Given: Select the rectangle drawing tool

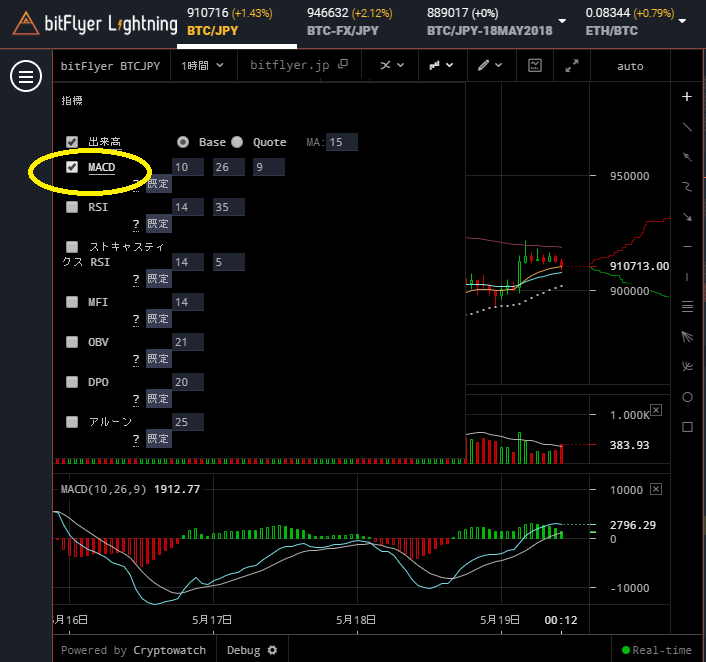Looking at the screenshot, I should [686, 427].
